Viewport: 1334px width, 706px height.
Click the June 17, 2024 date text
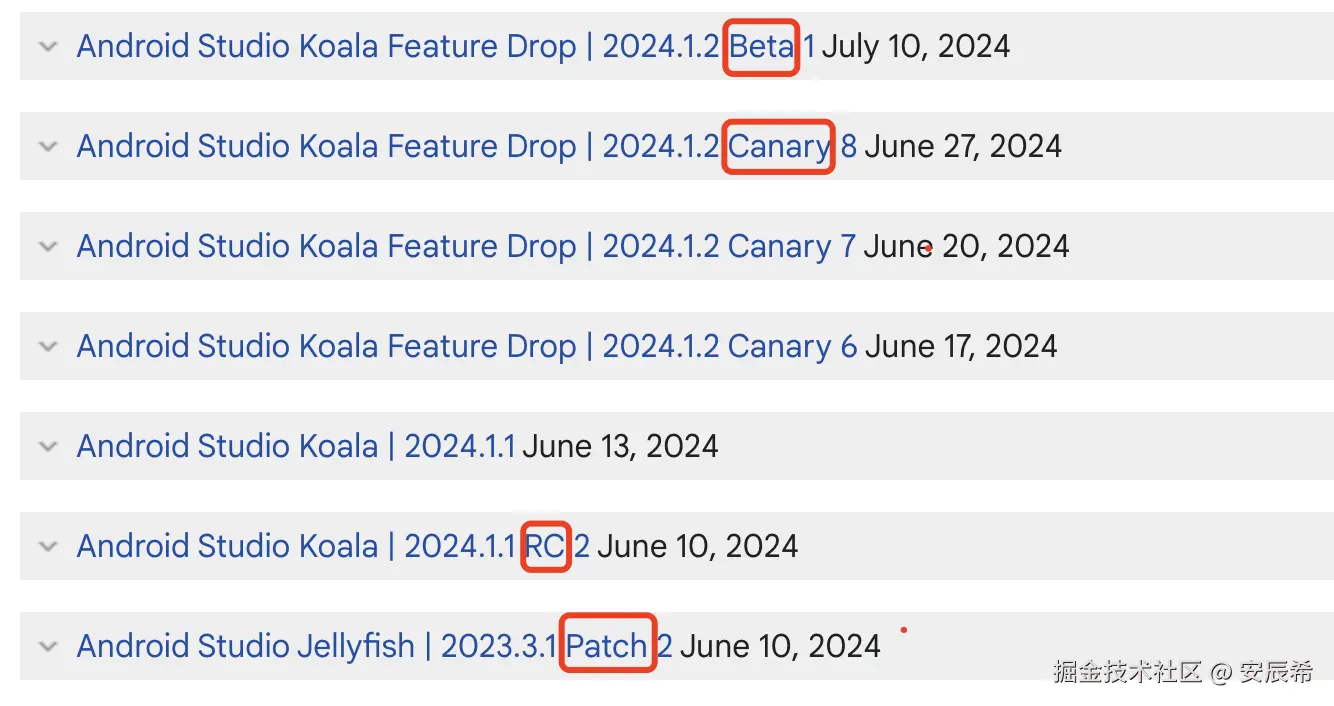coord(961,347)
